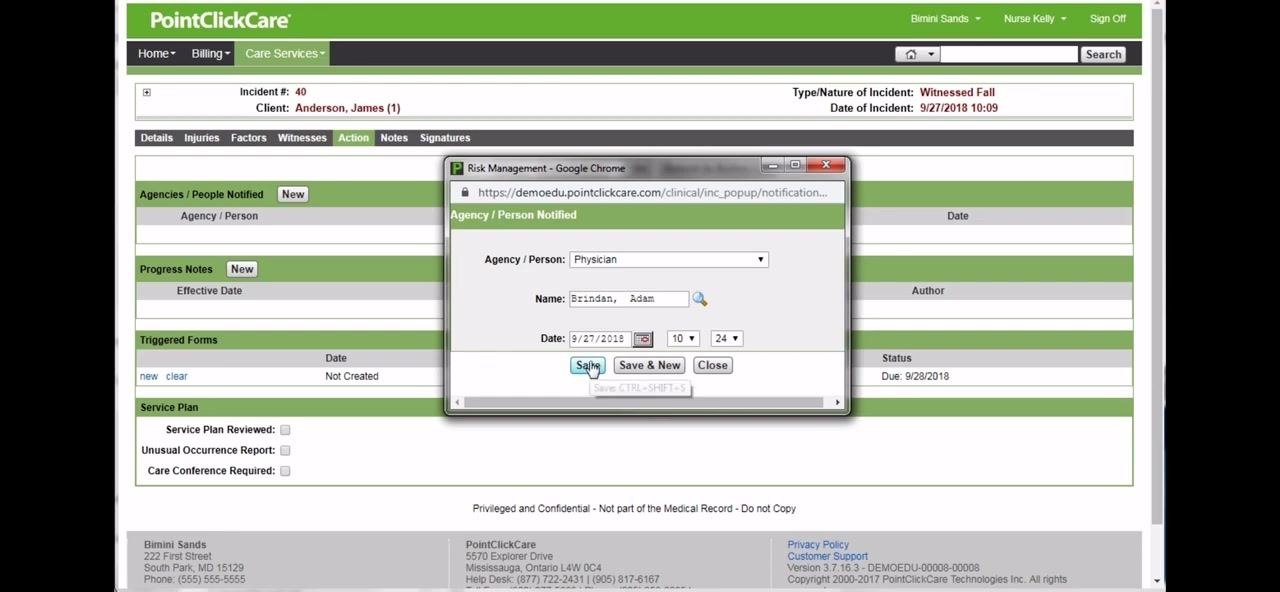Click the green P favicon in popup title
This screenshot has width=1280, height=592.
[x=457, y=168]
